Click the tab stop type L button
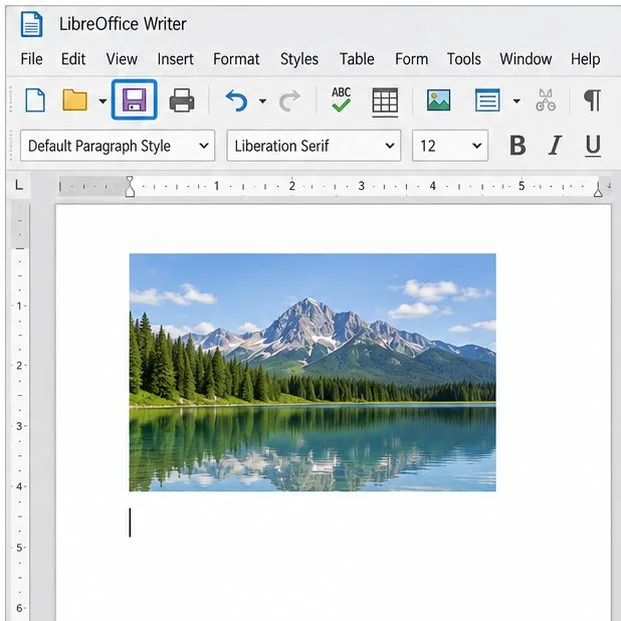The image size is (621, 621). click(19, 185)
